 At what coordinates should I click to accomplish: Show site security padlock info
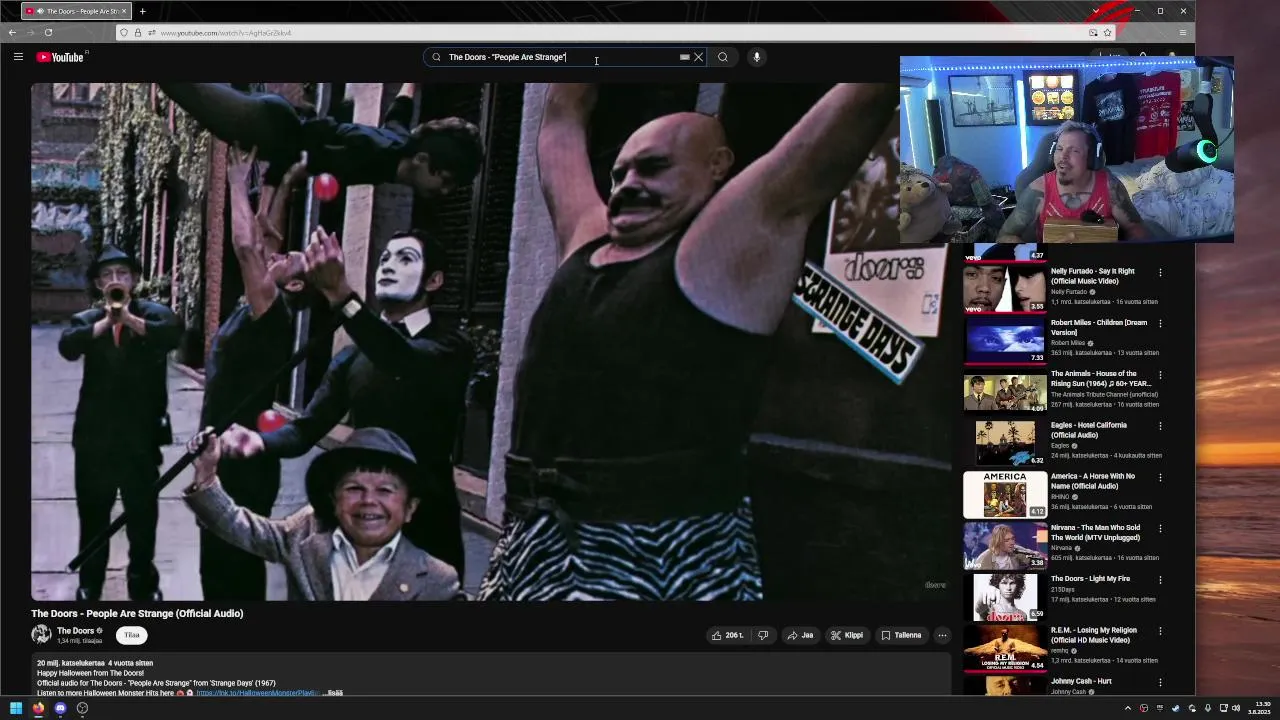(138, 33)
